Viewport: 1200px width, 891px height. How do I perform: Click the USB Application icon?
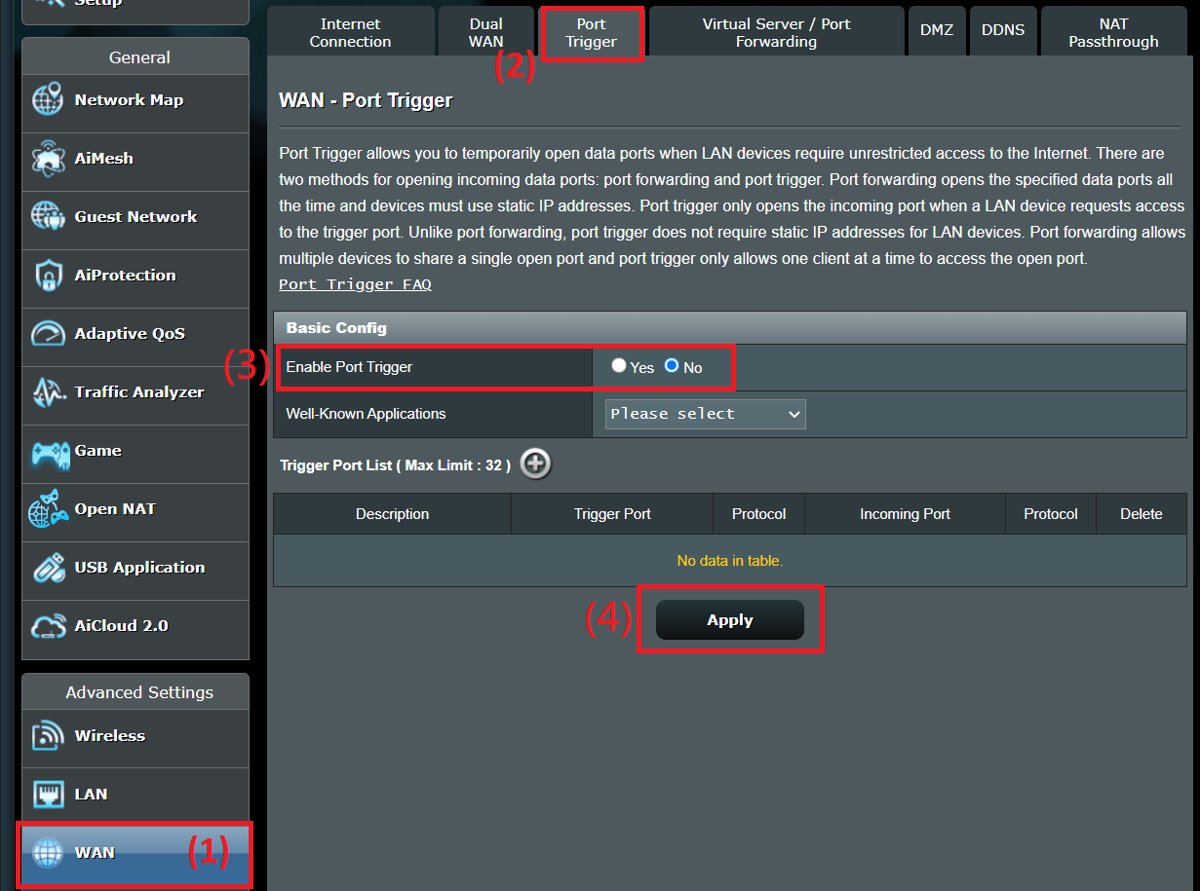(x=48, y=568)
